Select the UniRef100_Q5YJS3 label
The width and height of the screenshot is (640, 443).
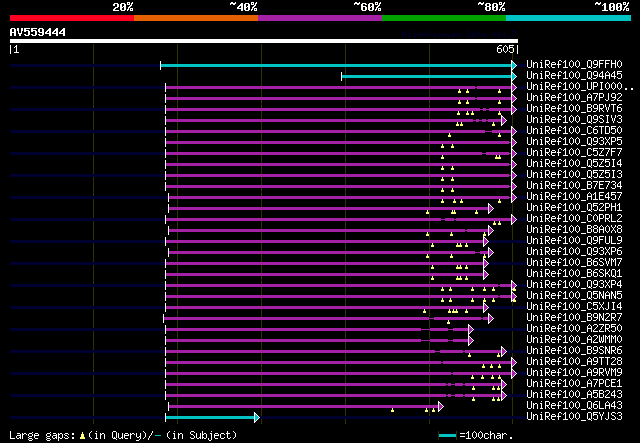coord(574,417)
